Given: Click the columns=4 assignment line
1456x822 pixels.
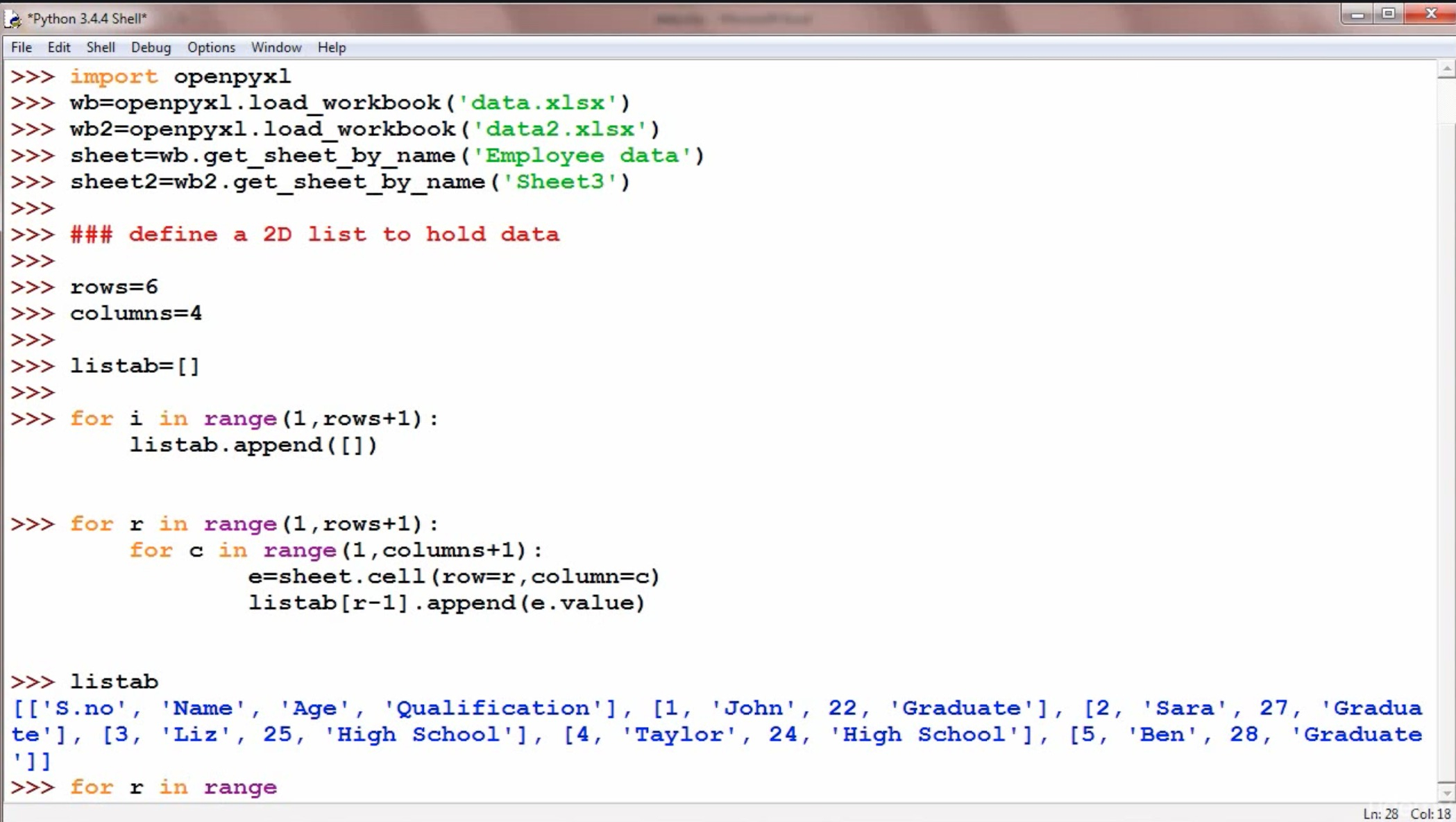Looking at the screenshot, I should [x=135, y=313].
